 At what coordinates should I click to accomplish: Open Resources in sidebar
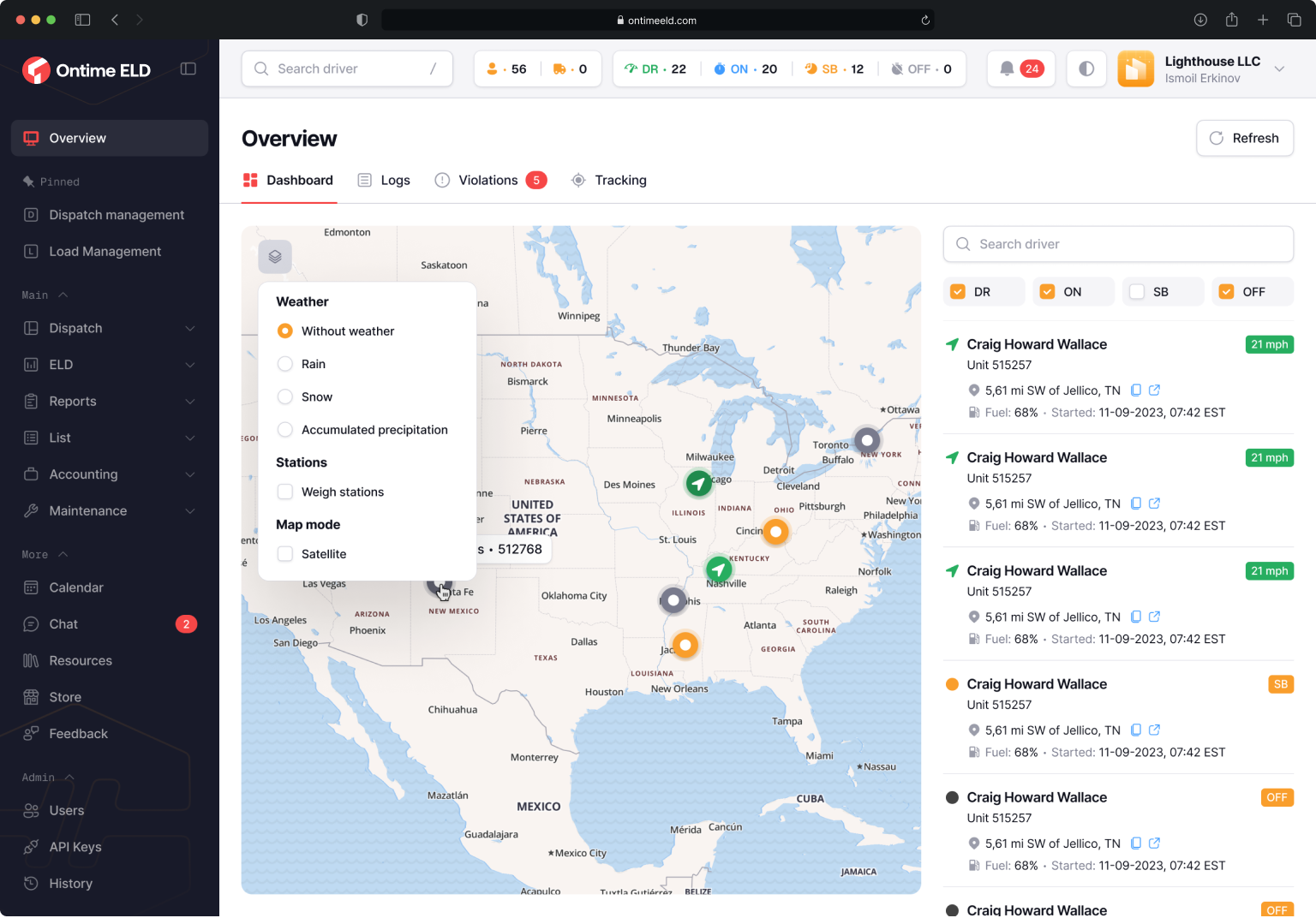[x=110, y=660]
